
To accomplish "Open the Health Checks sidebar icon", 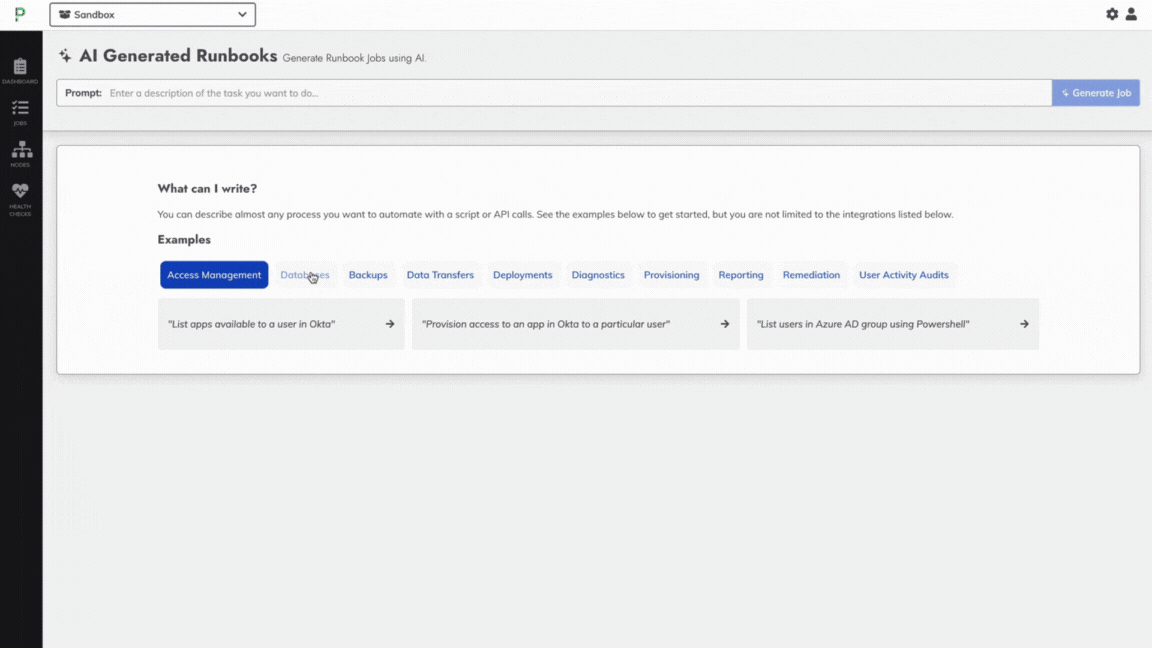I will [x=20, y=196].
